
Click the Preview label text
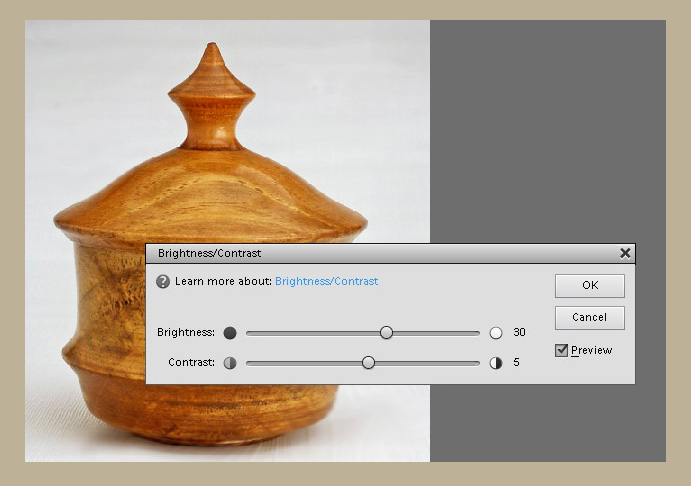(592, 351)
